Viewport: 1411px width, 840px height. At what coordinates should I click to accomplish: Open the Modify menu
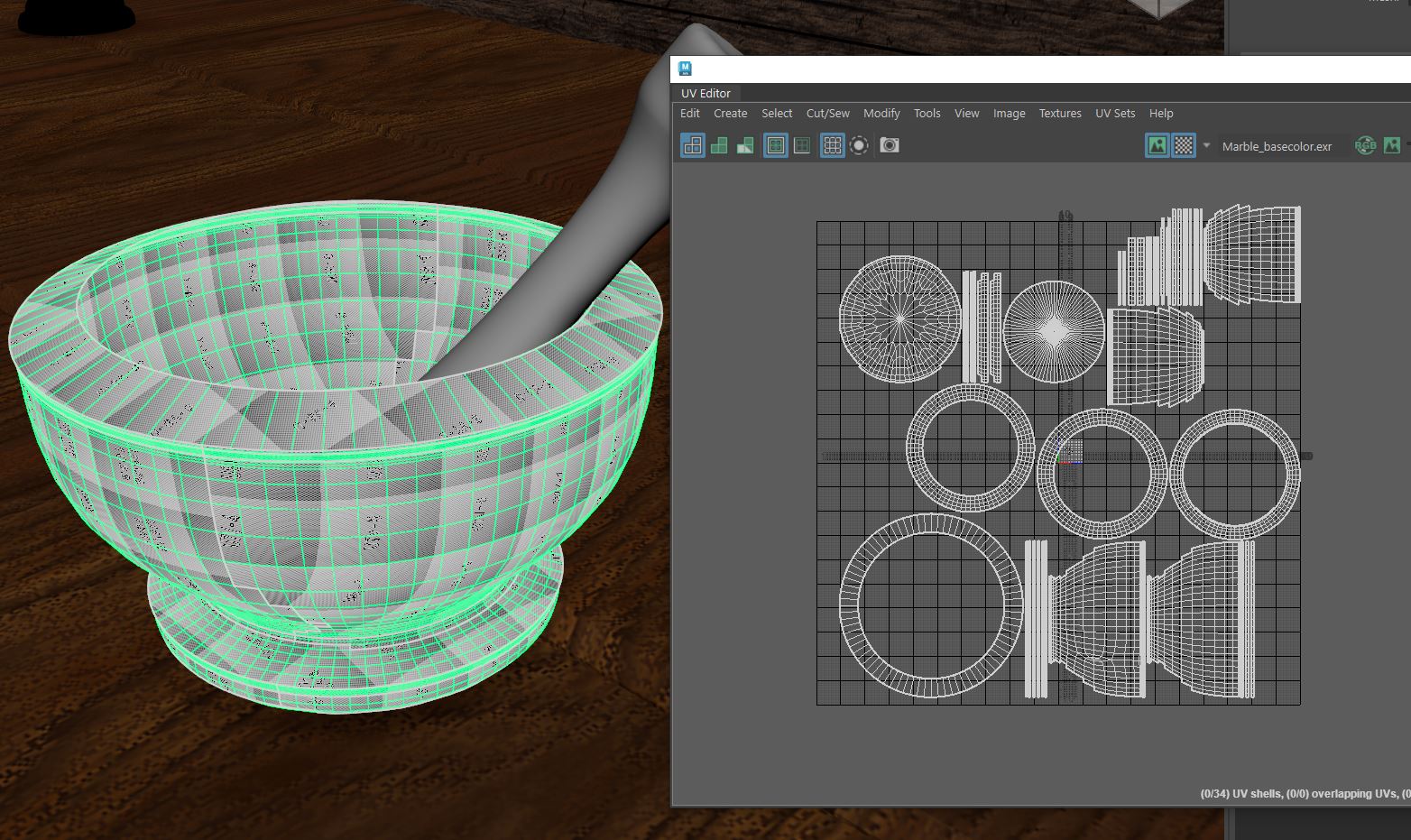point(881,114)
